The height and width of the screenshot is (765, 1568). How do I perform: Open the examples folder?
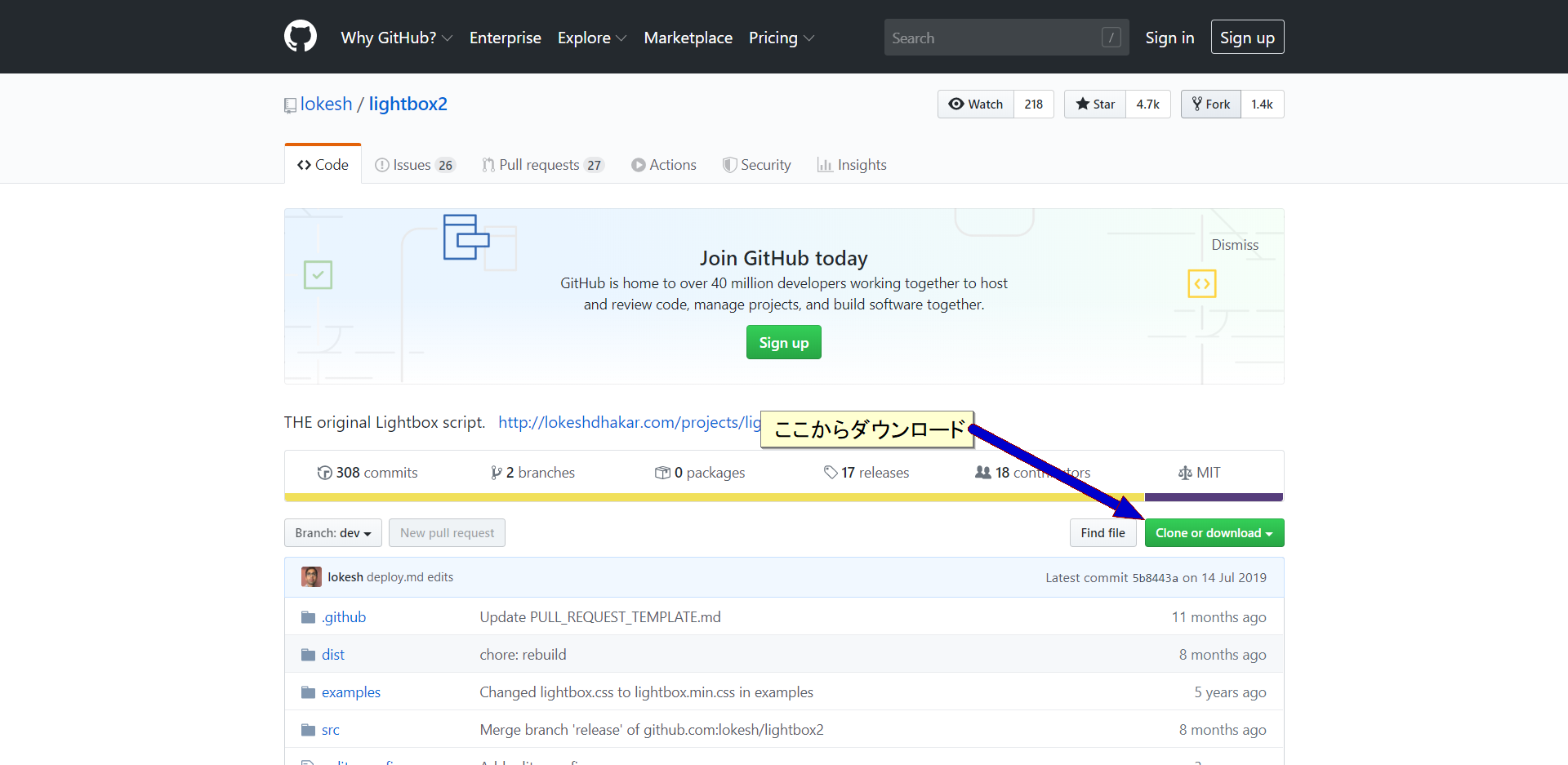[x=351, y=692]
